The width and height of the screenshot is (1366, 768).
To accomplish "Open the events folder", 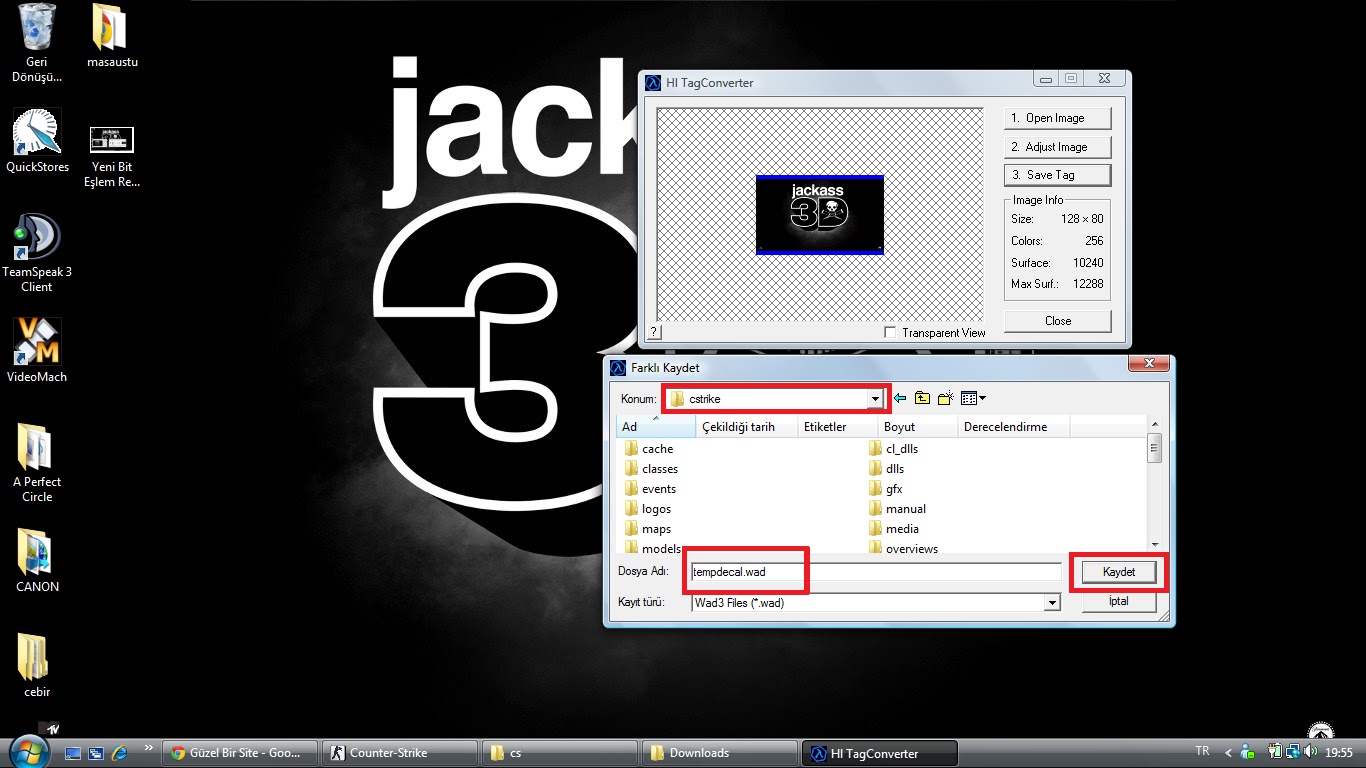I will tap(650, 489).
